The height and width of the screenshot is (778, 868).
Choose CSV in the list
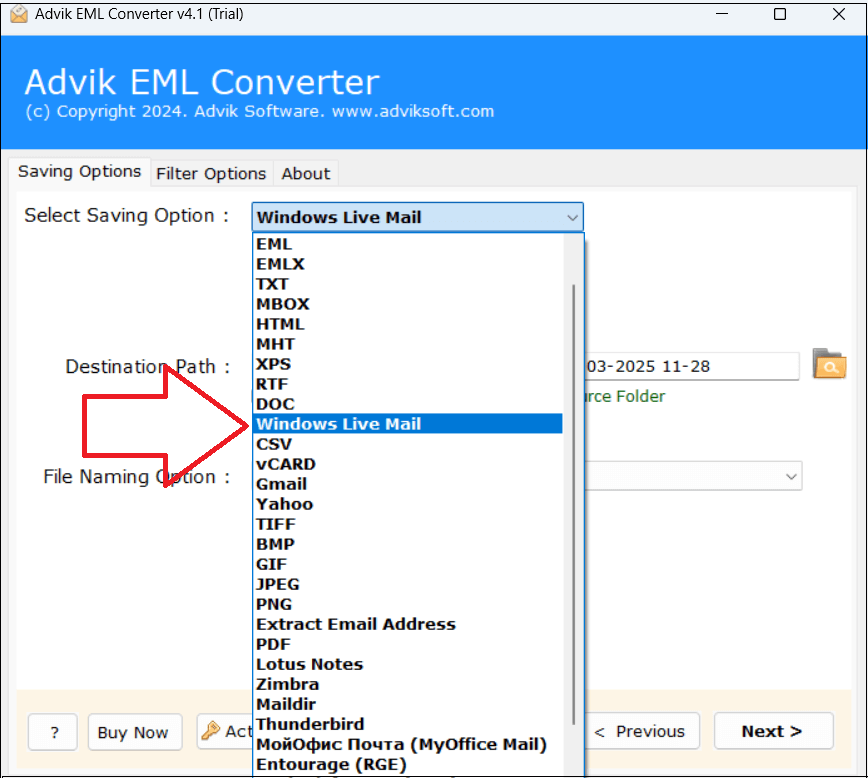407,444
